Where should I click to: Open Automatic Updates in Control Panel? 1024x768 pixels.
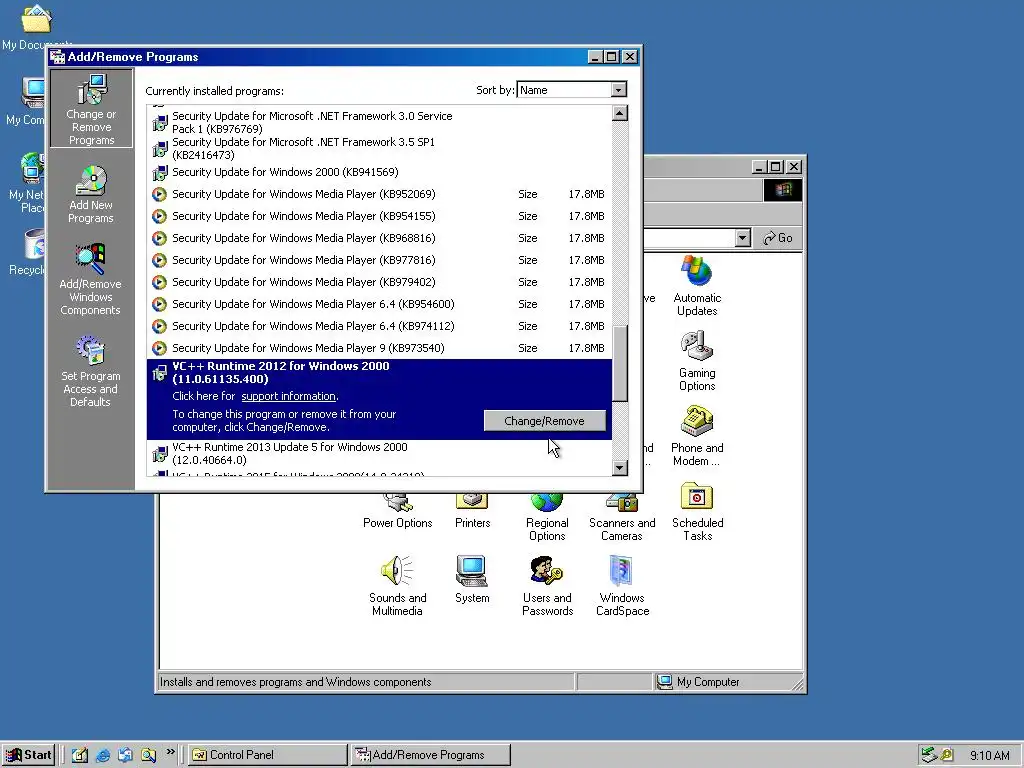pos(697,286)
